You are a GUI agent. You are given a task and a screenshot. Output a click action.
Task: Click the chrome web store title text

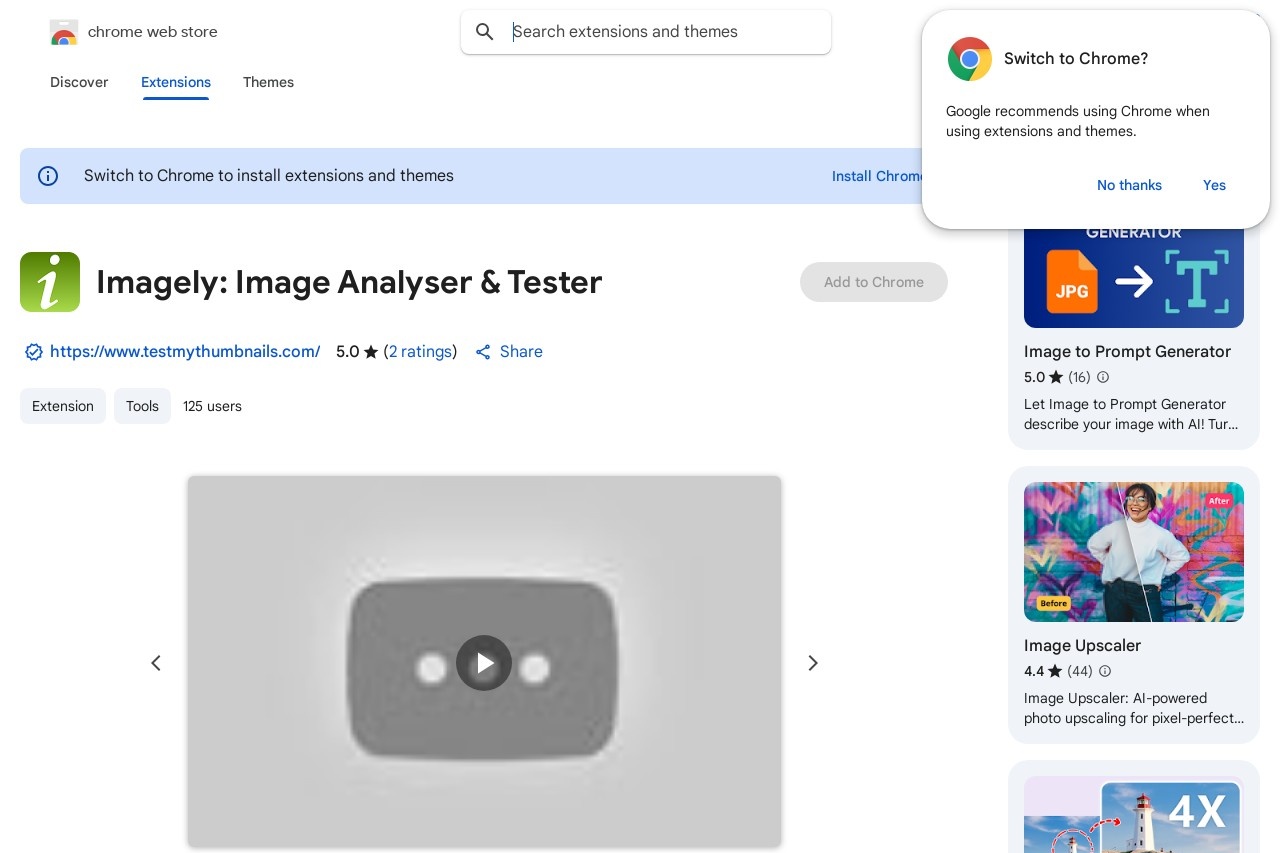[153, 32]
